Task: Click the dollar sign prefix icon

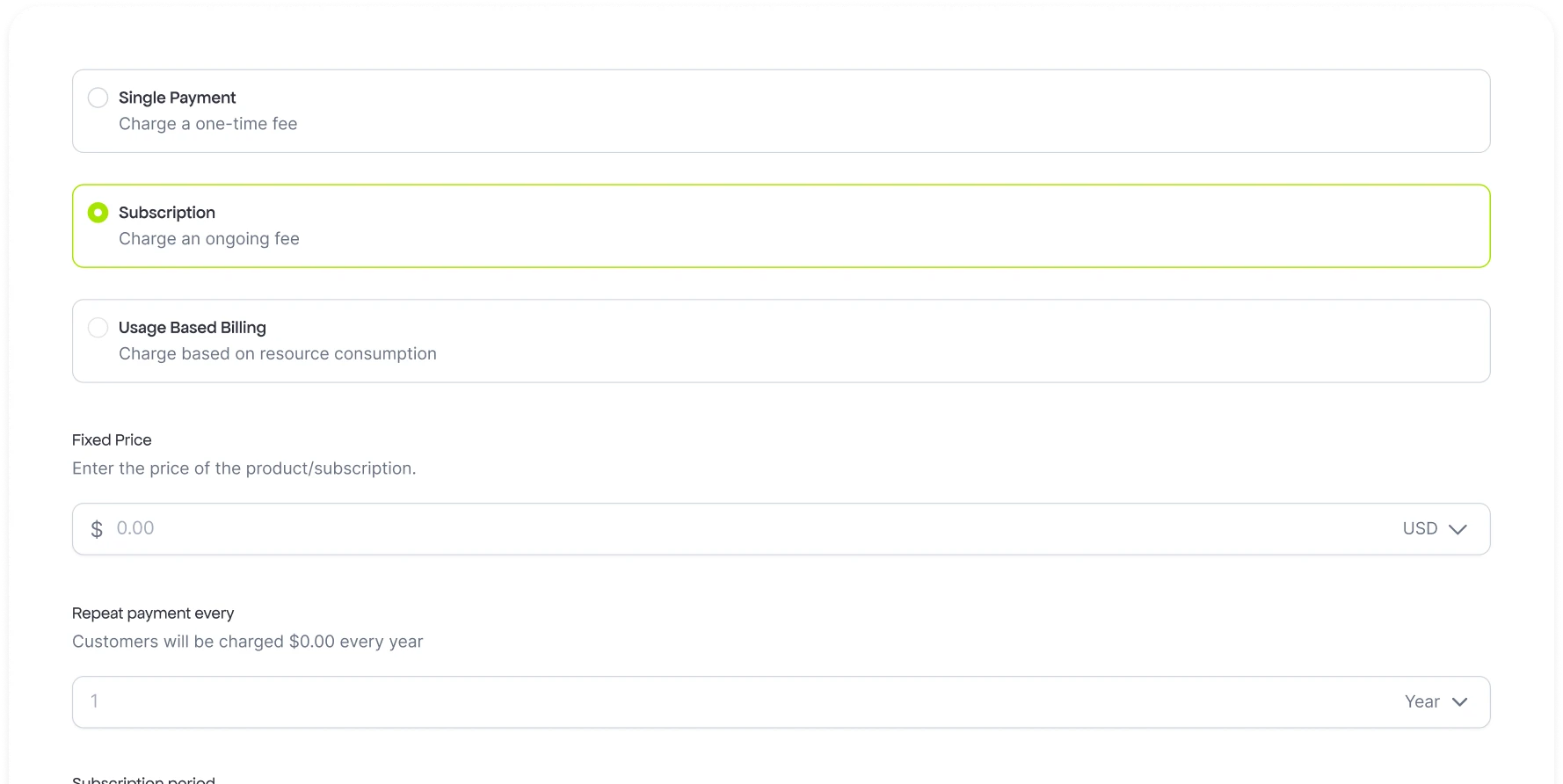Action: 97,528
